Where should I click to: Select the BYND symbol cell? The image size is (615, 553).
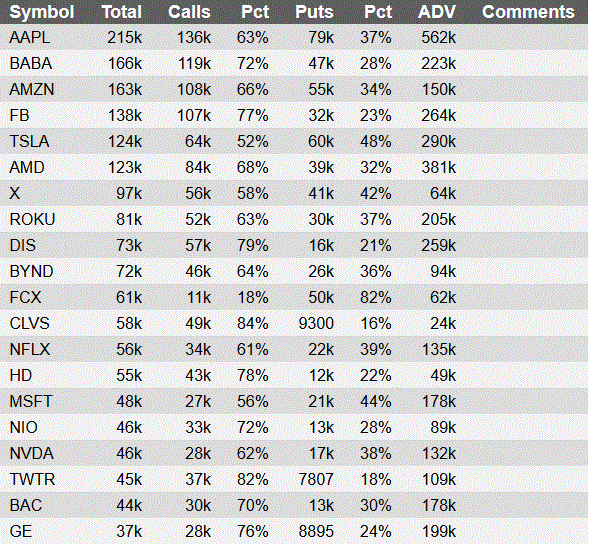click(31, 271)
